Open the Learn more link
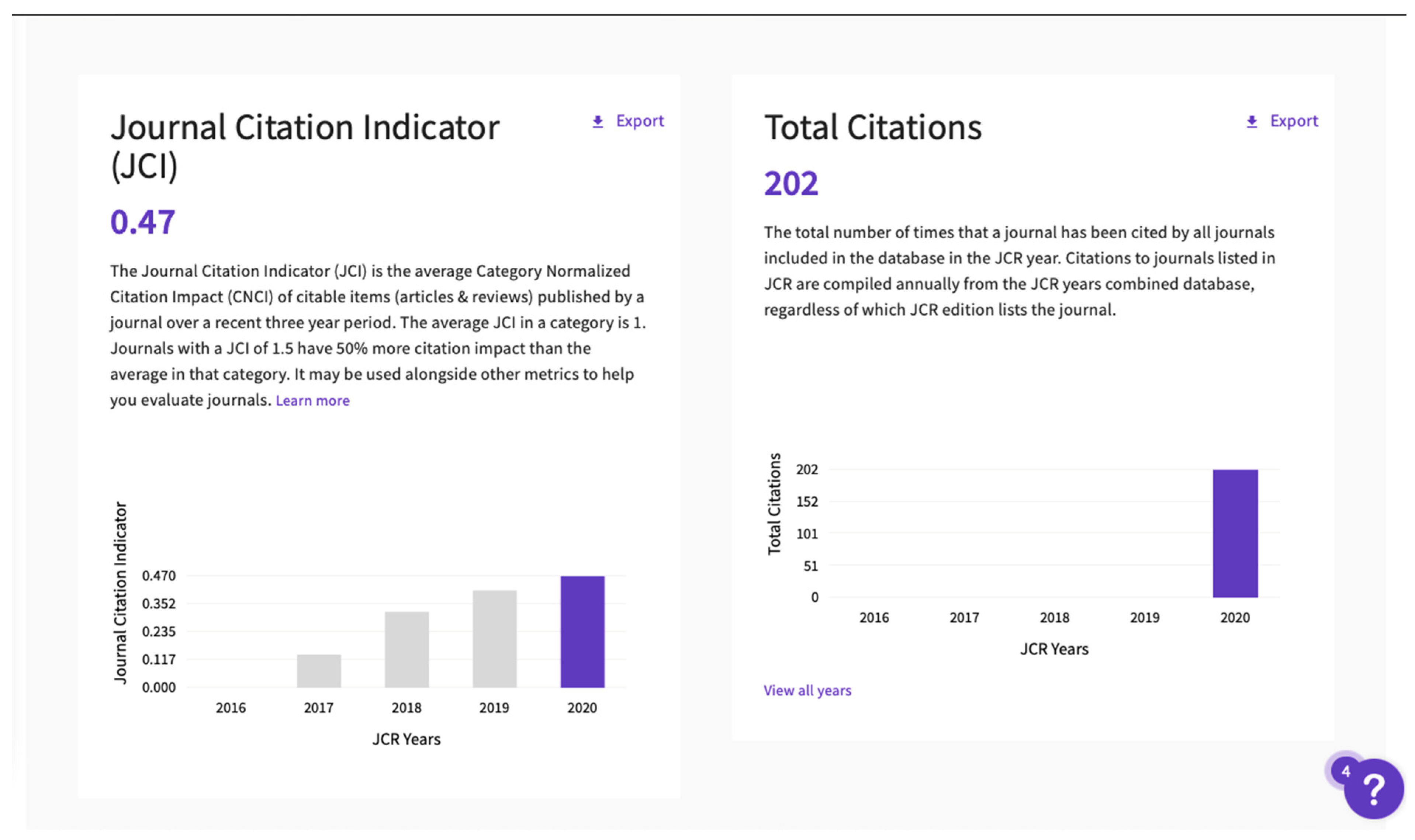This screenshot has height=840, width=1415. coord(312,401)
